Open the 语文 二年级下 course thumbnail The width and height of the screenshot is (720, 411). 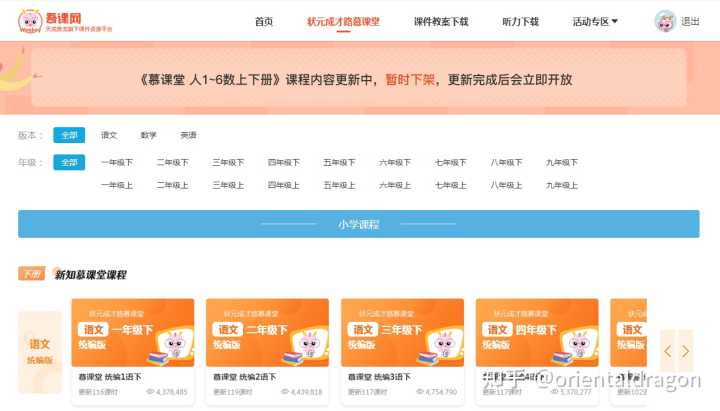pyautogui.click(x=267, y=332)
